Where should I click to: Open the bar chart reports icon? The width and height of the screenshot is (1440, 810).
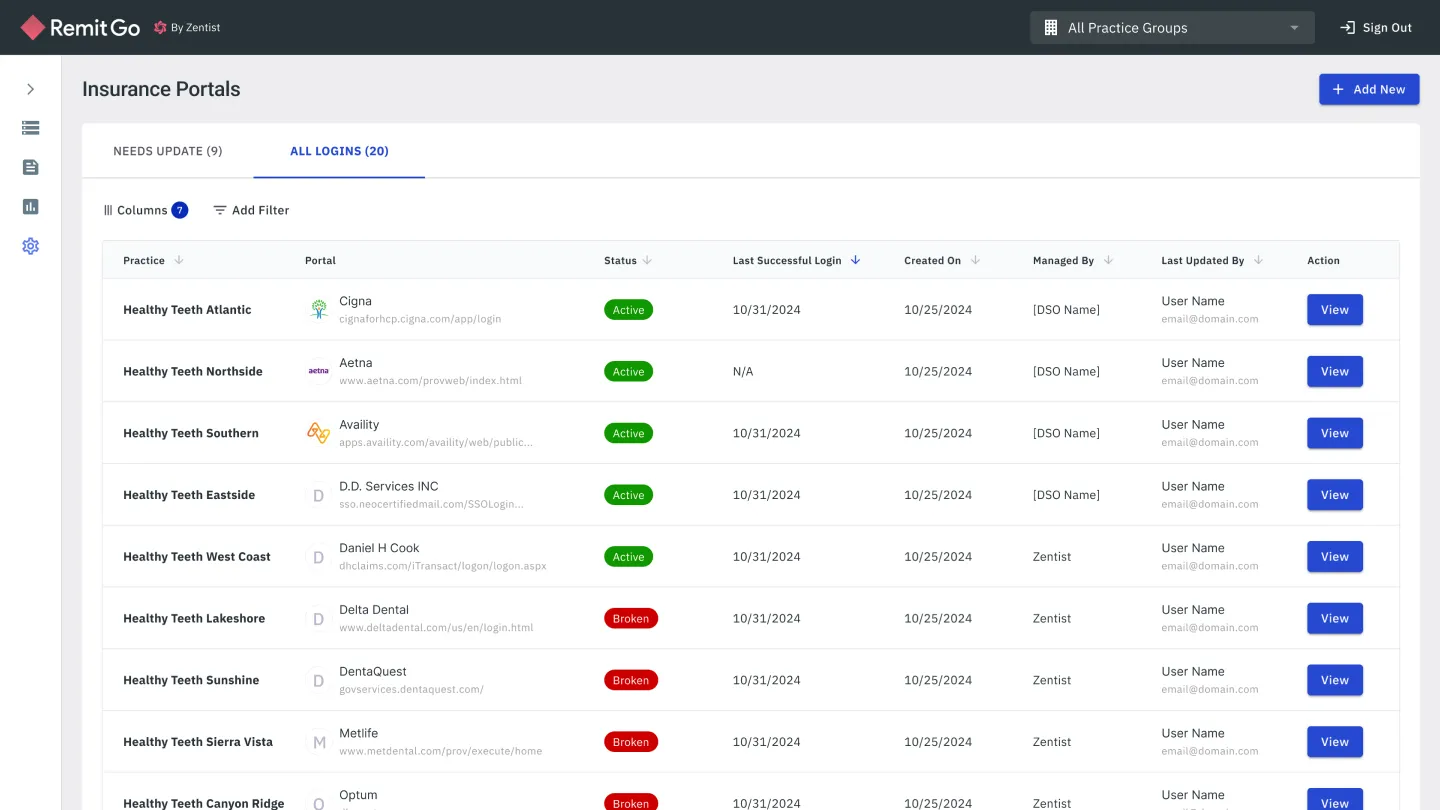[x=30, y=207]
